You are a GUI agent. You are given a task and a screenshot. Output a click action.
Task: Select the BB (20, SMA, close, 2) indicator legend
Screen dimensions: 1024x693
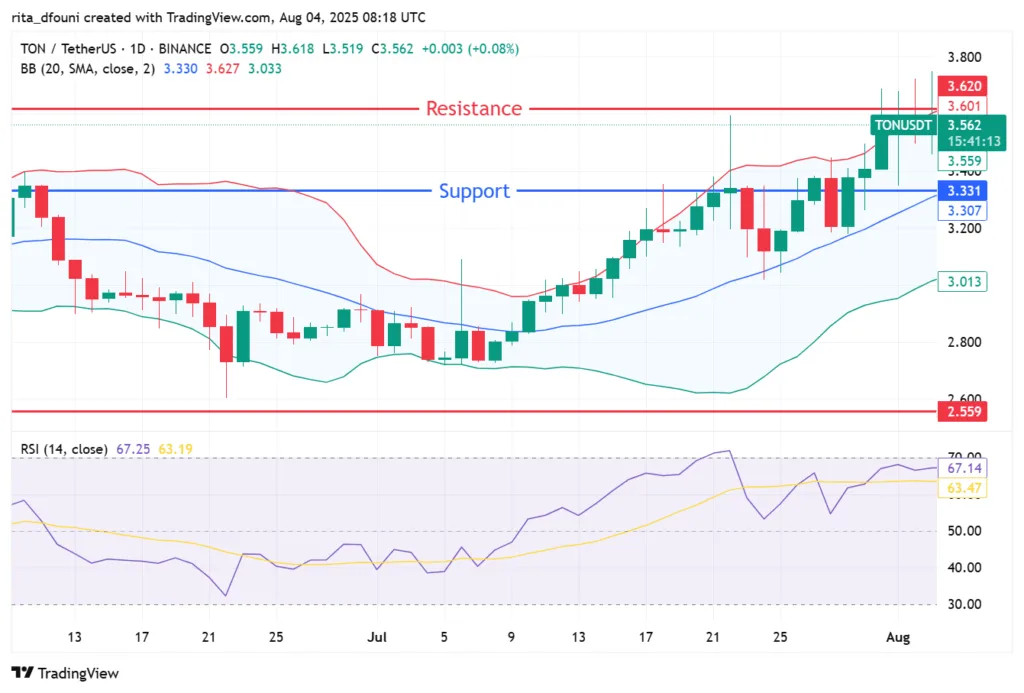[x=90, y=70]
